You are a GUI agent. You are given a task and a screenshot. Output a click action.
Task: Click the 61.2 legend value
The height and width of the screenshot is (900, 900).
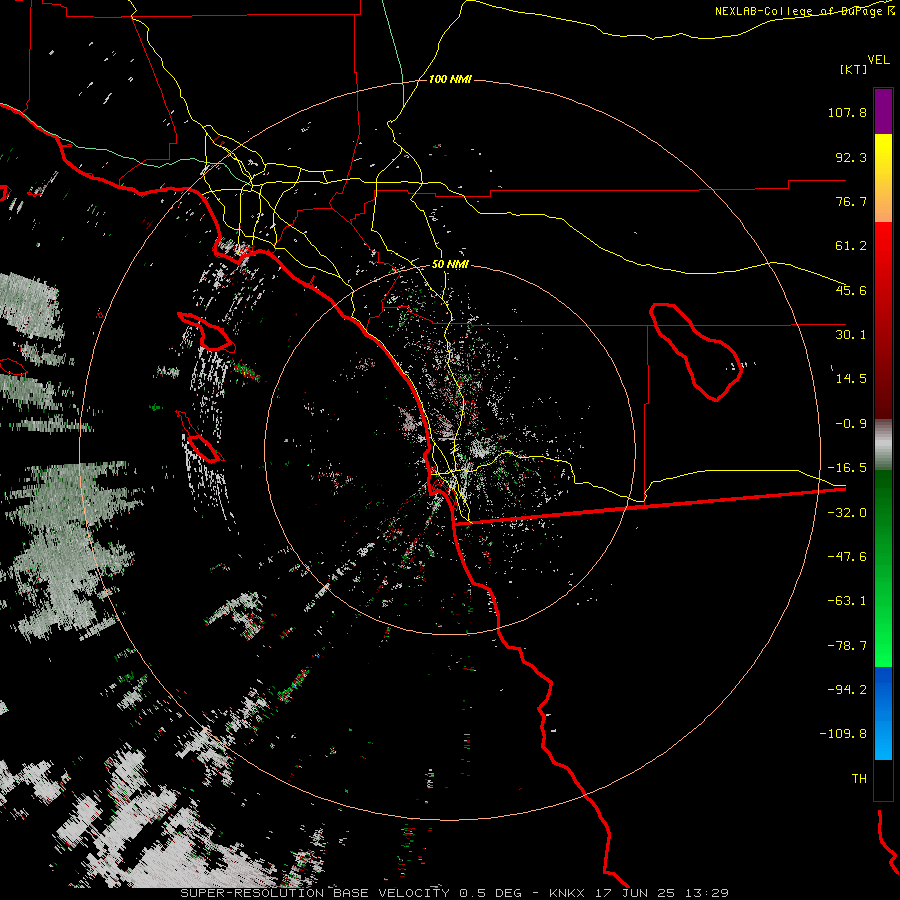point(851,246)
